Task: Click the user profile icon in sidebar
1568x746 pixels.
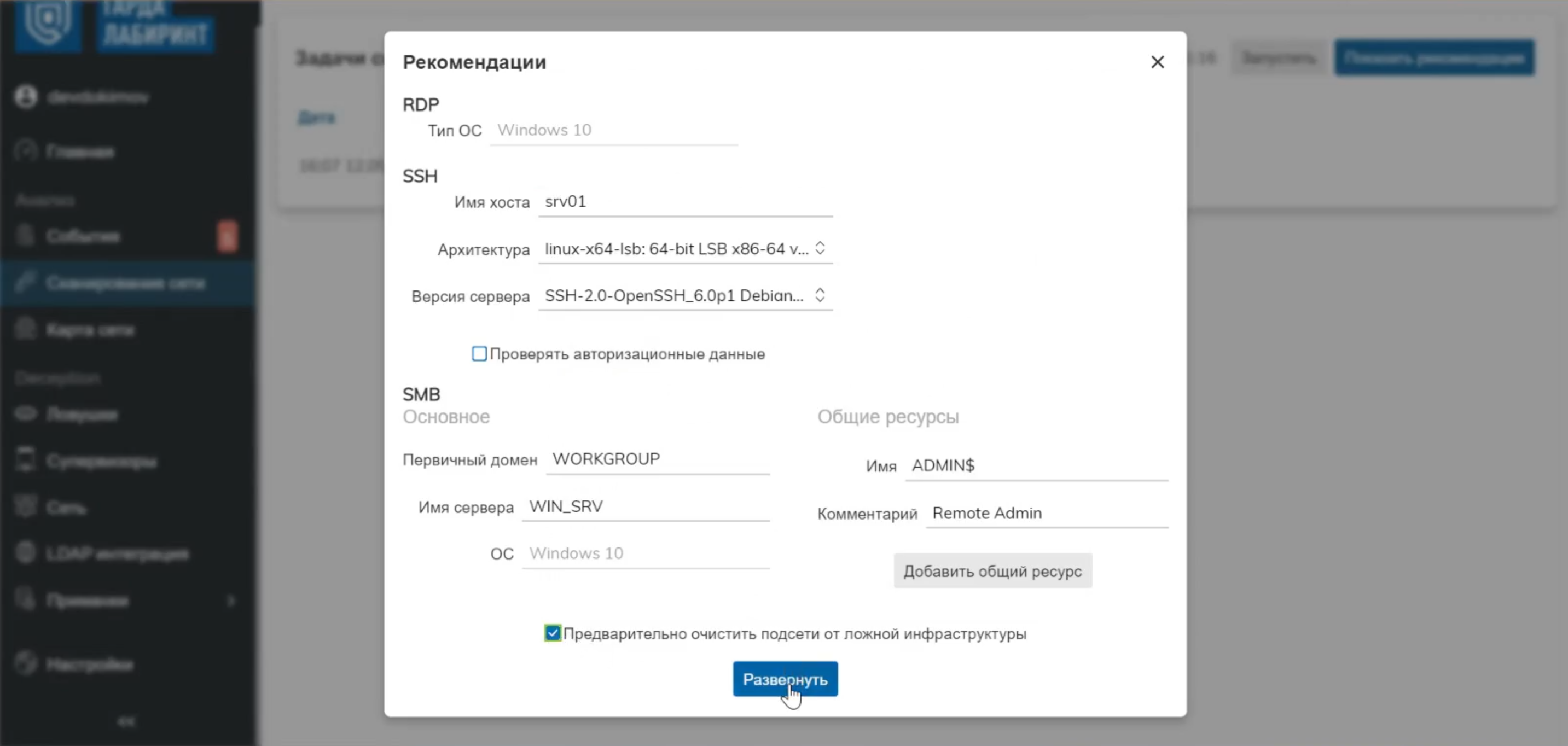Action: pos(26,97)
